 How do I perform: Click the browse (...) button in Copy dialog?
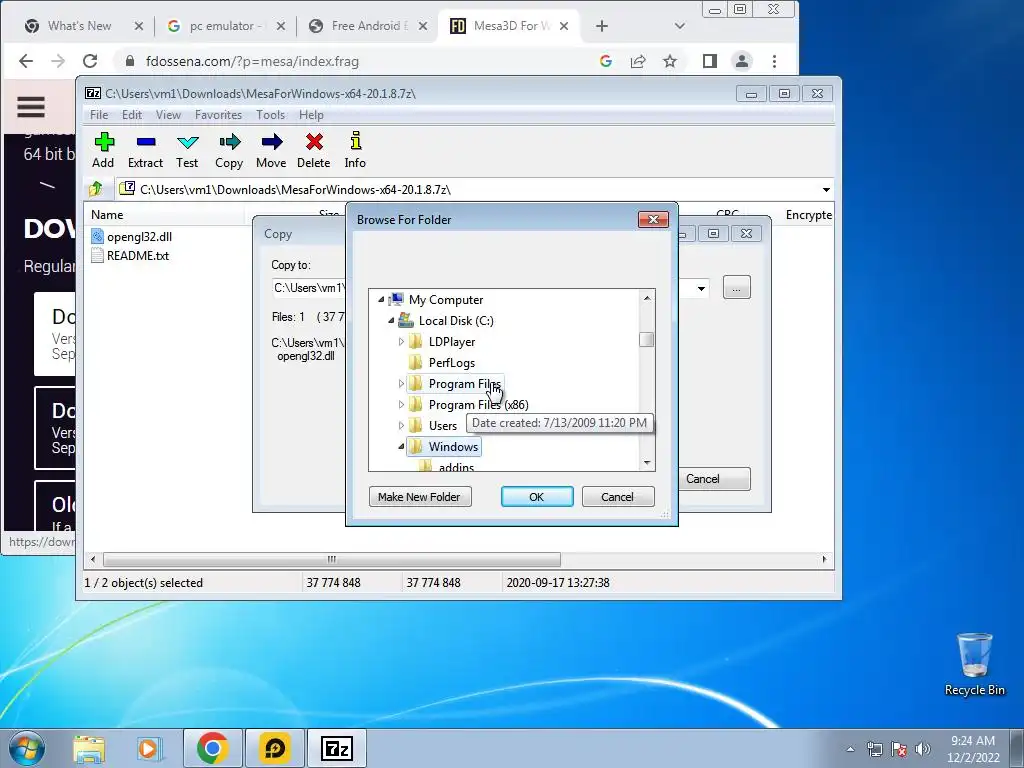737,287
